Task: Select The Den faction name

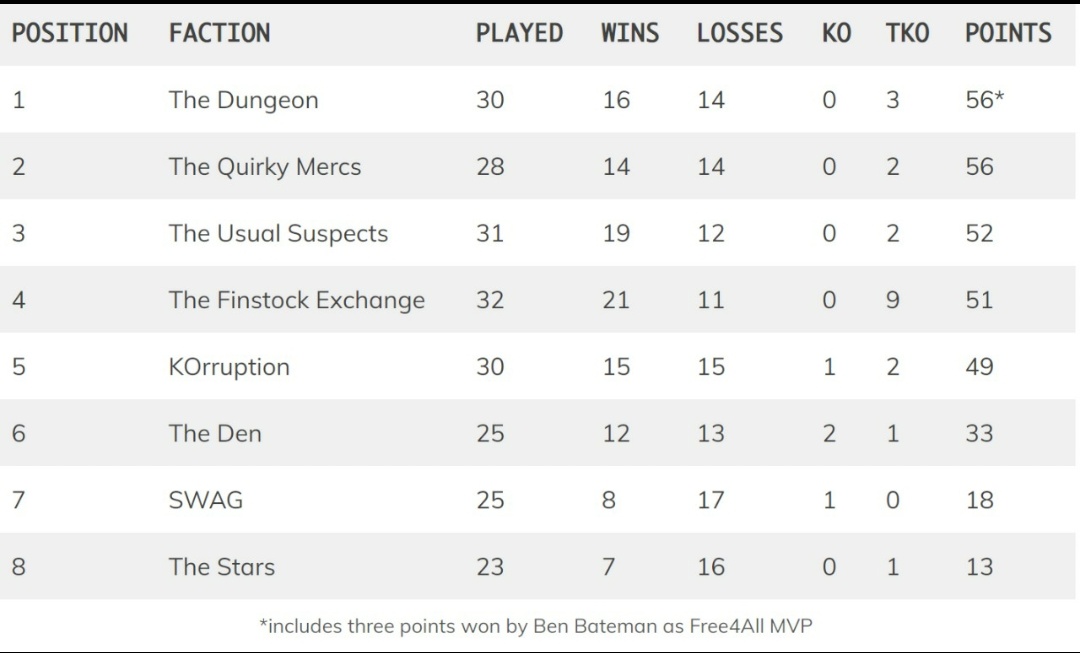Action: 215,433
